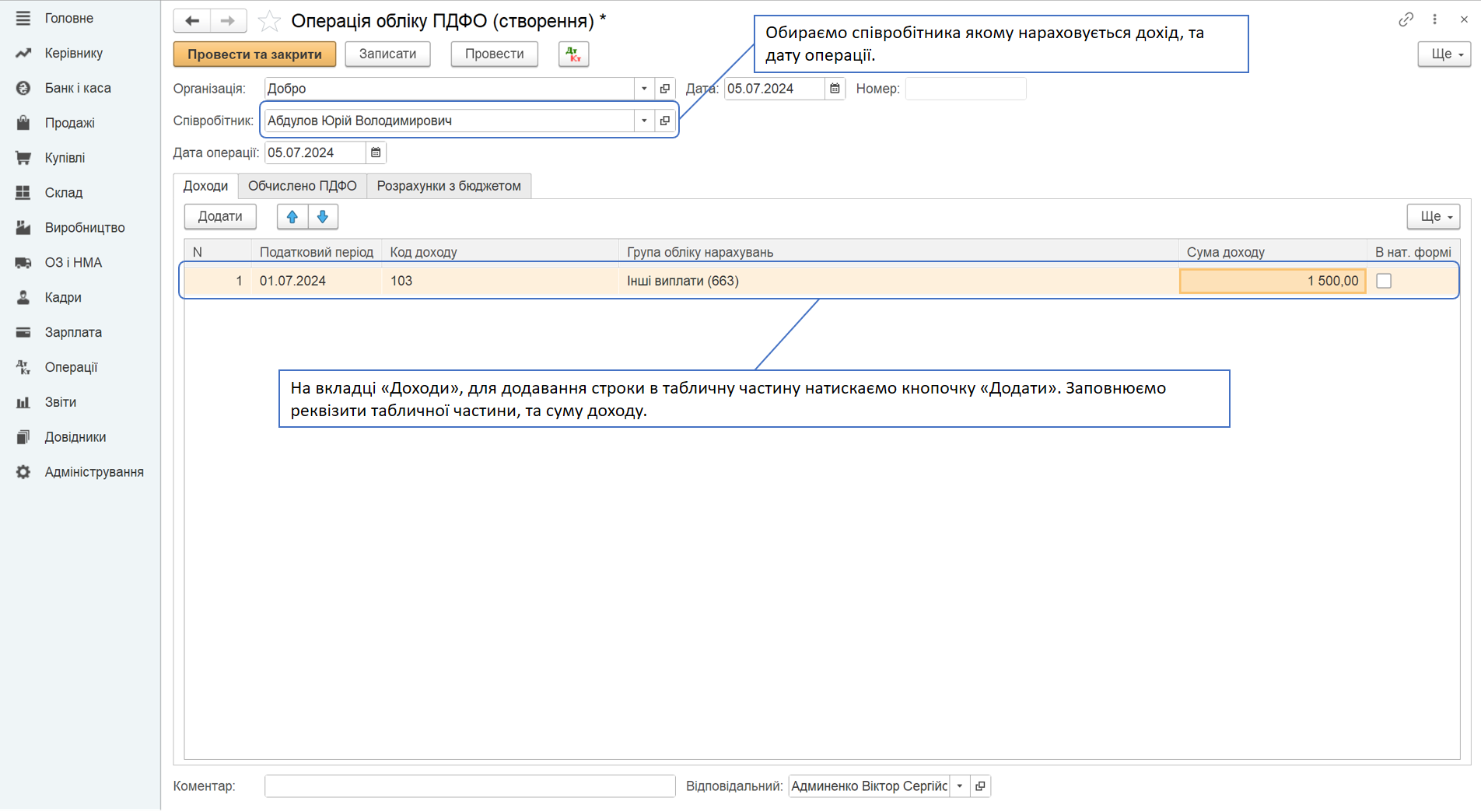Select the Податковий період cell 01.07.2024
The width and height of the screenshot is (1481, 812).
[x=317, y=281]
